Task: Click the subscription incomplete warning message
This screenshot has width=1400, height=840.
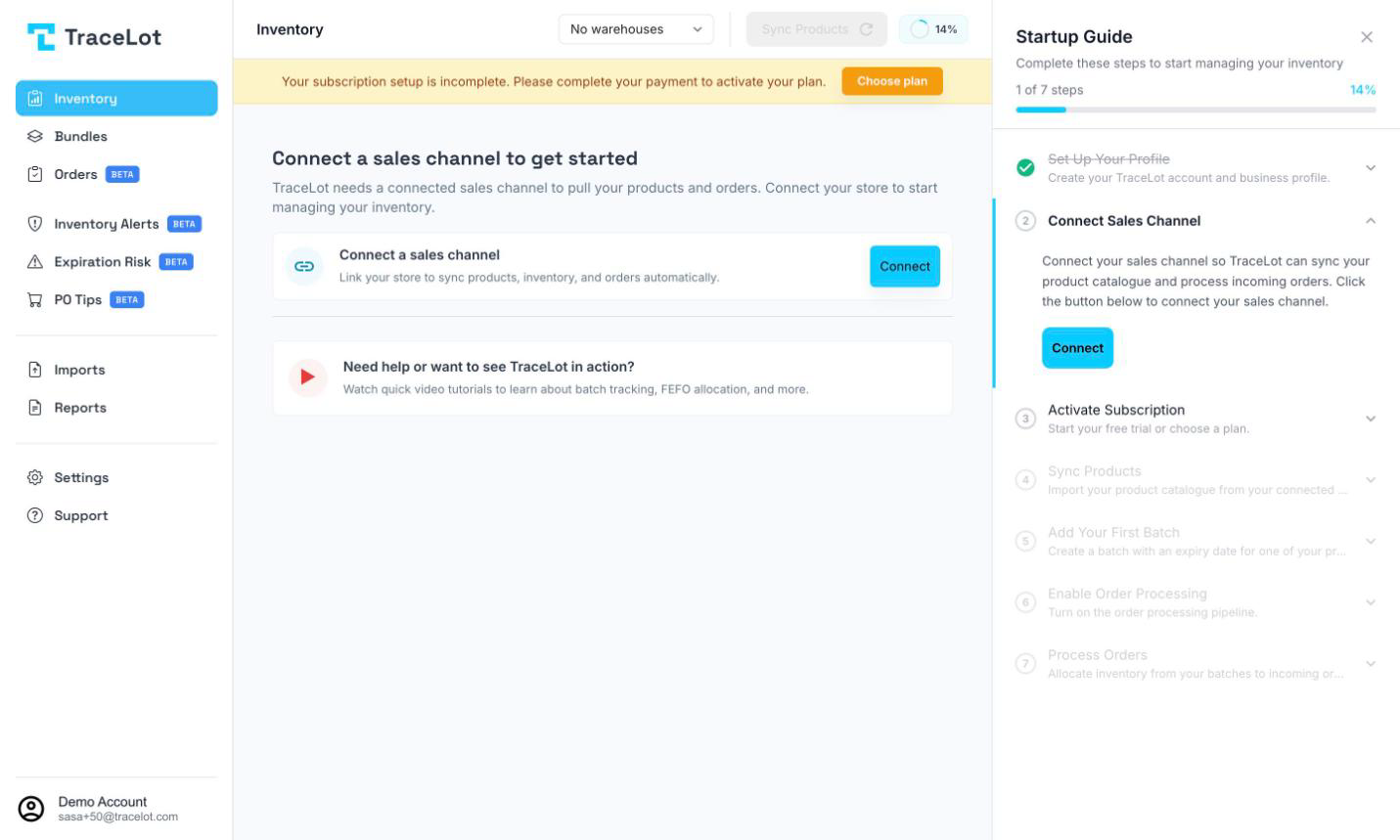Action: click(x=554, y=81)
